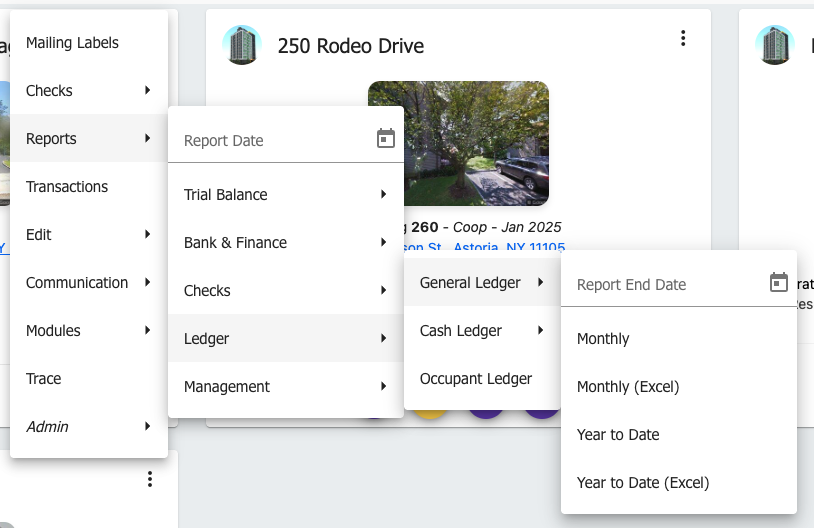Open the General Ledger submenu

pyautogui.click(x=482, y=282)
